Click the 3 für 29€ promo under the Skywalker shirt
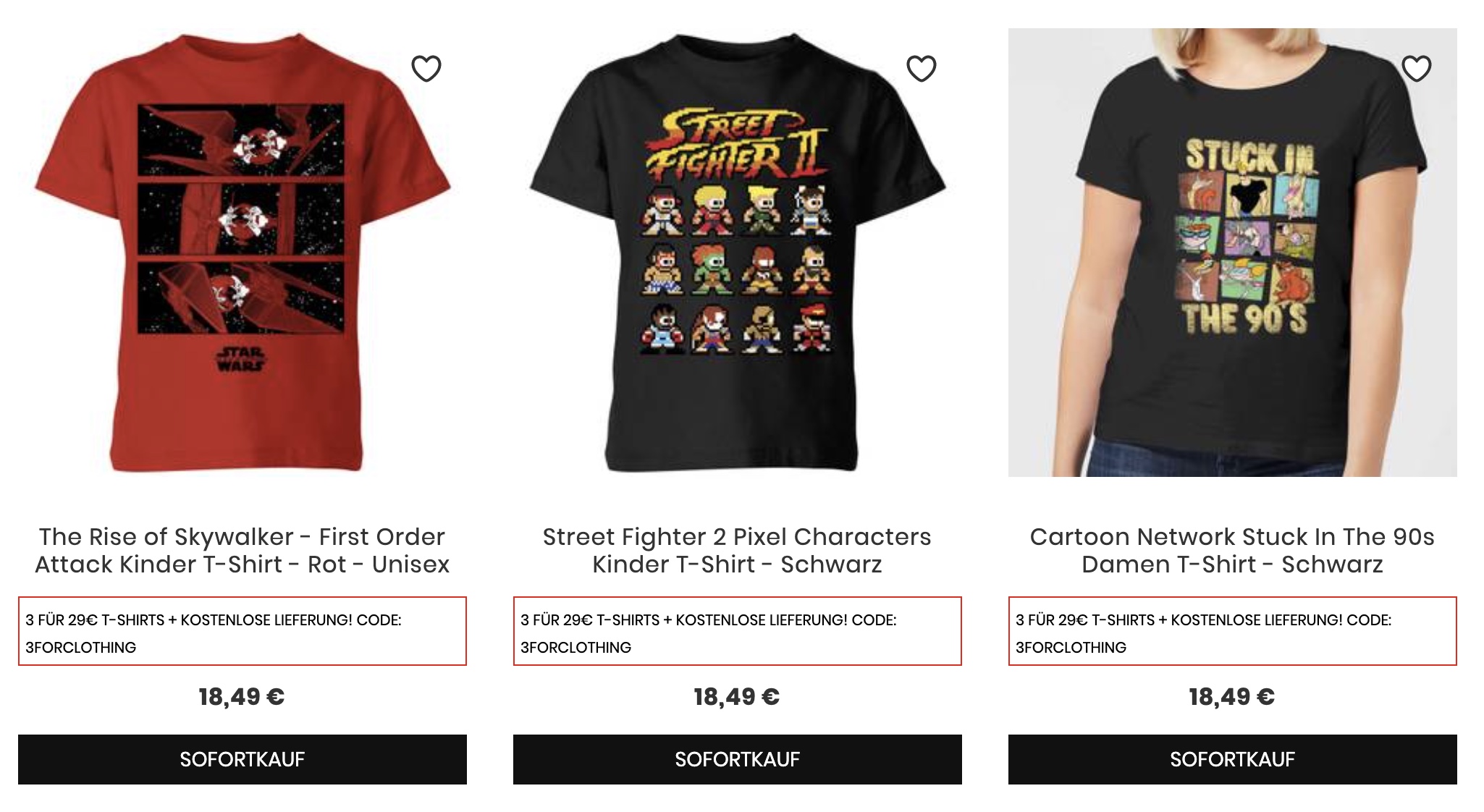The width and height of the screenshot is (1484, 812). click(x=242, y=631)
